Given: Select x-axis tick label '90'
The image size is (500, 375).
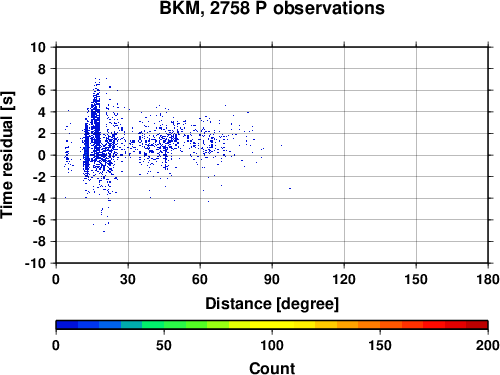Looking at the screenshot, I should pyautogui.click(x=272, y=279).
